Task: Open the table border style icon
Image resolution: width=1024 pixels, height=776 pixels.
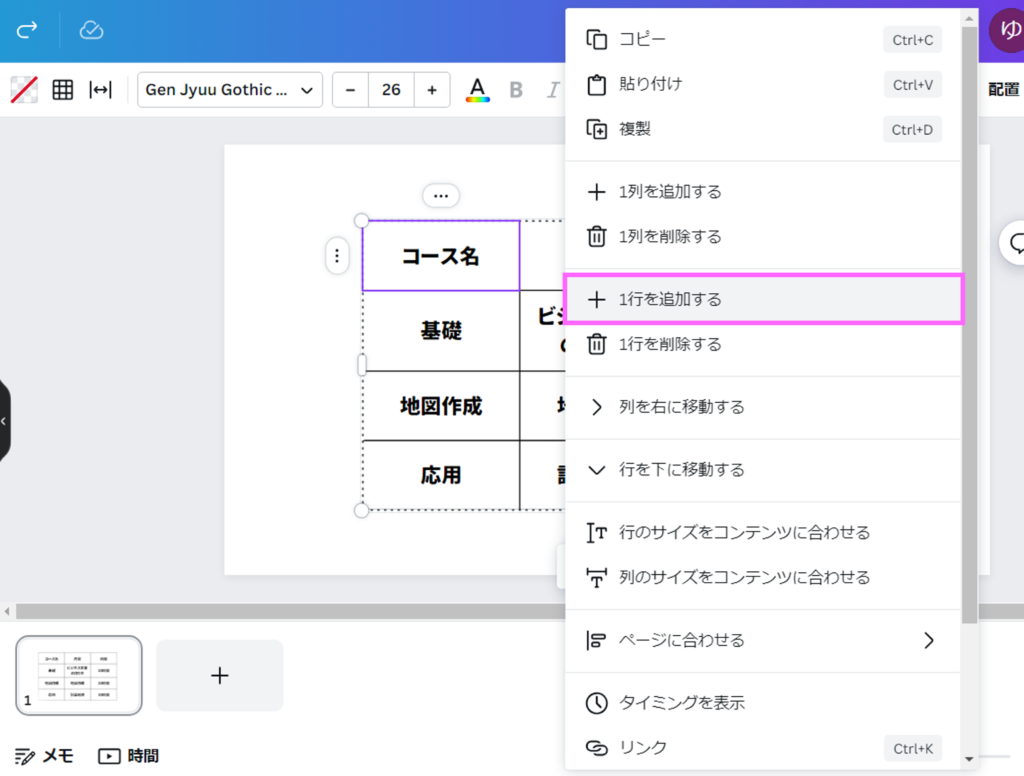Action: tap(63, 90)
